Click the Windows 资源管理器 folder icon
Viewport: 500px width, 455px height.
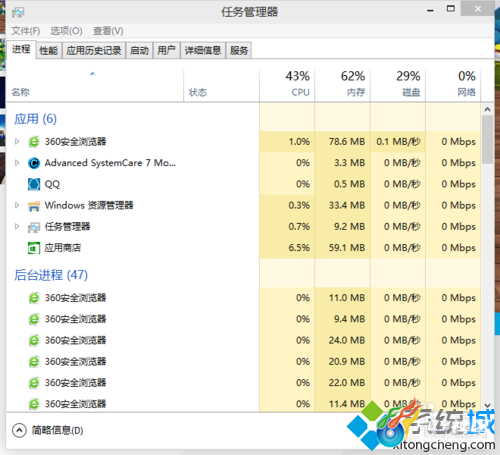(x=34, y=206)
